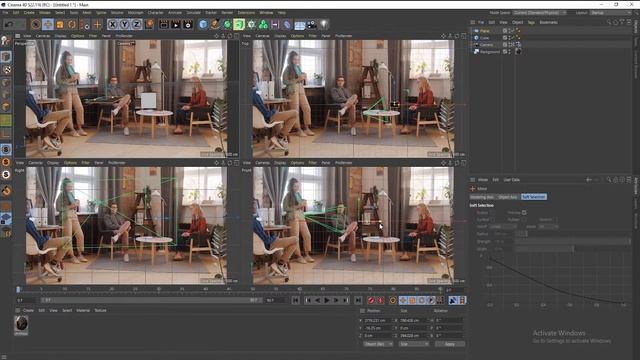Click the highlighted green generator icon
Image resolution: width=640 pixels, height=360 pixels.
(239, 24)
